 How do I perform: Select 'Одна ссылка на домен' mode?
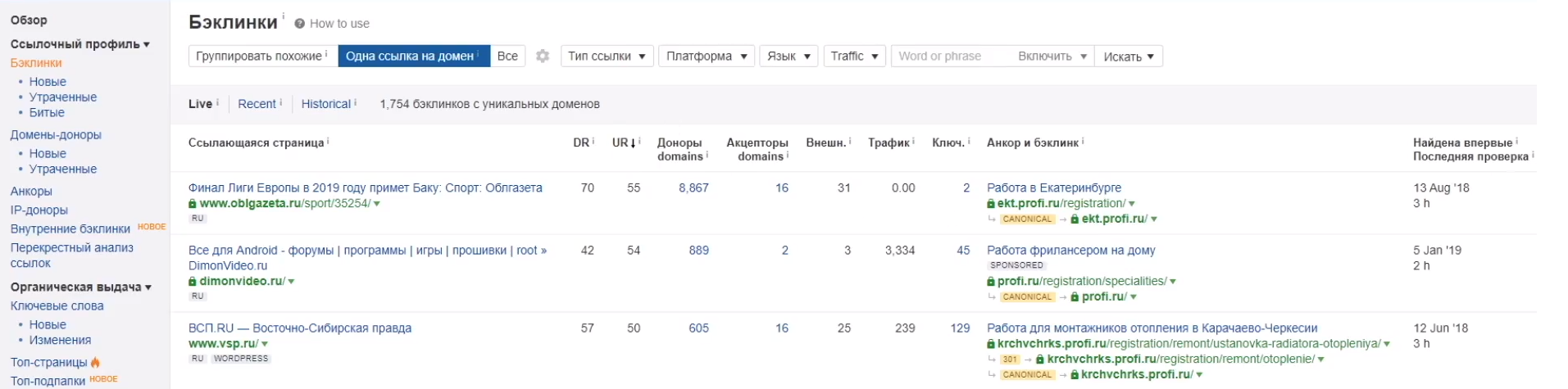click(x=413, y=56)
